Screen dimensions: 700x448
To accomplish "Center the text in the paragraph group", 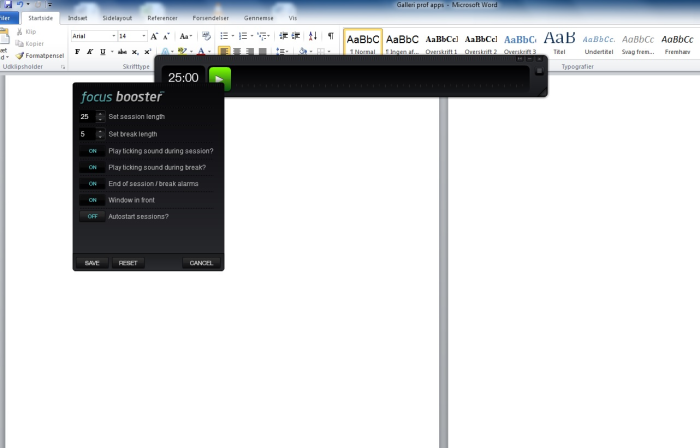I will (x=237, y=52).
